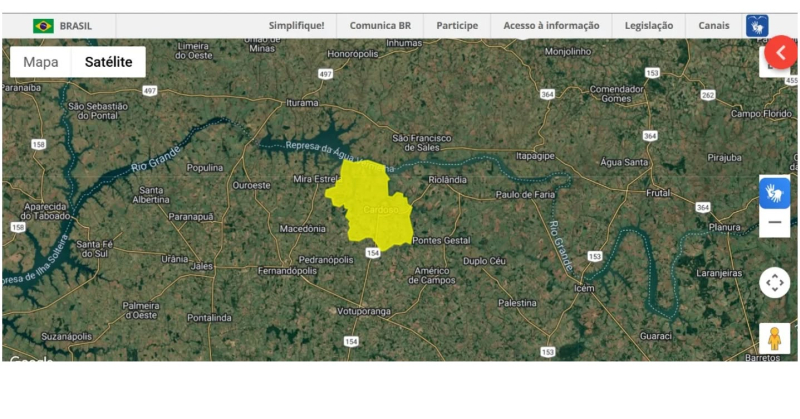Click the Suzanápolis label
This screenshot has width=800, height=419.
pos(67,336)
